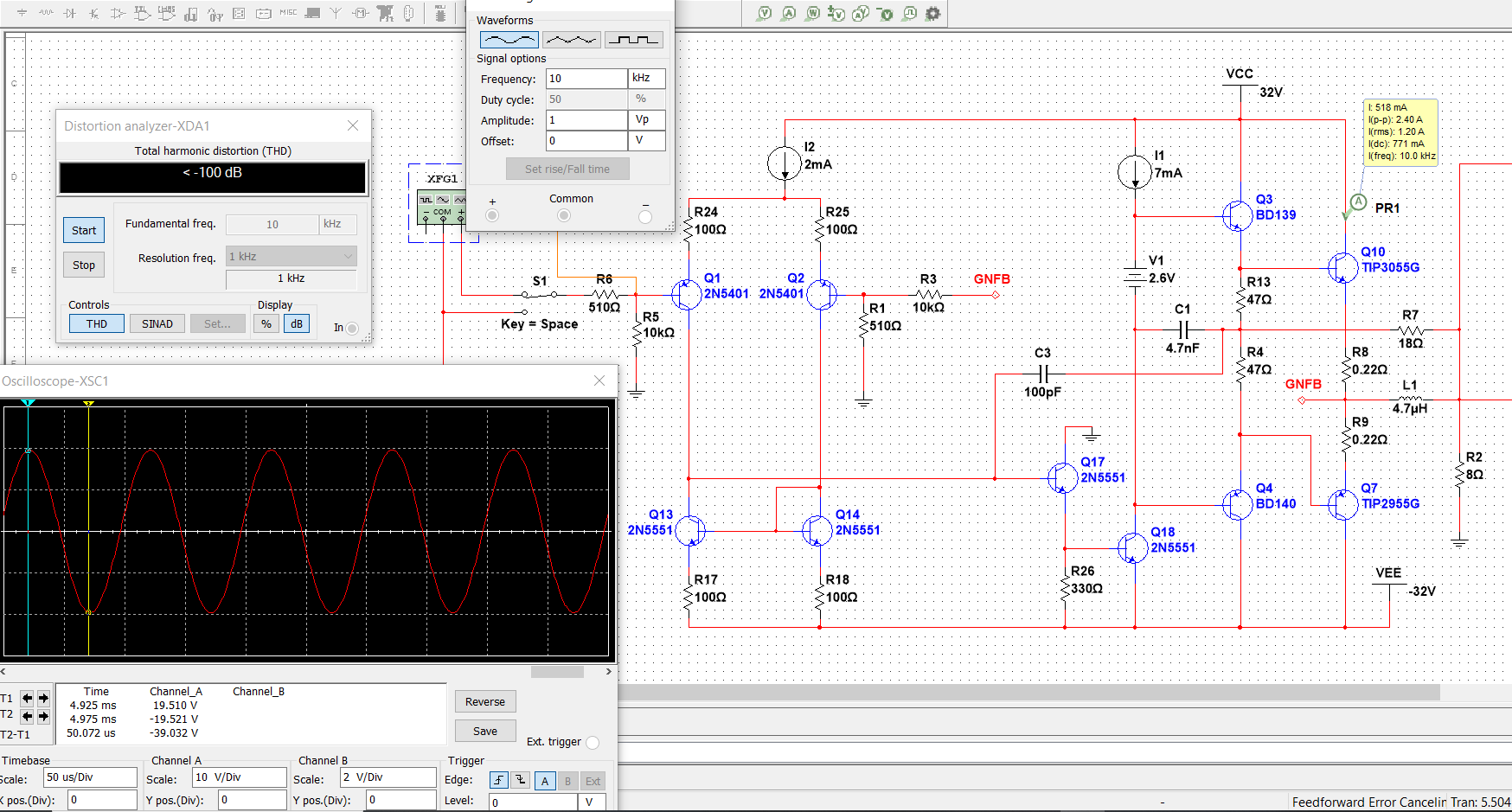Set display to dB

(x=297, y=323)
